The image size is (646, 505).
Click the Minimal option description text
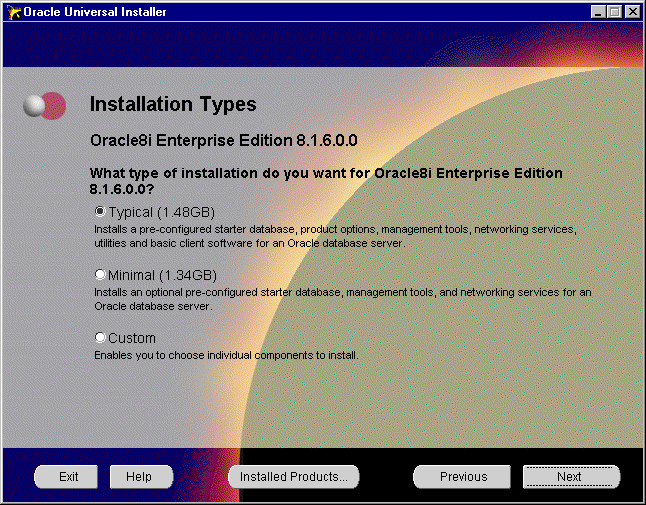click(x=342, y=298)
